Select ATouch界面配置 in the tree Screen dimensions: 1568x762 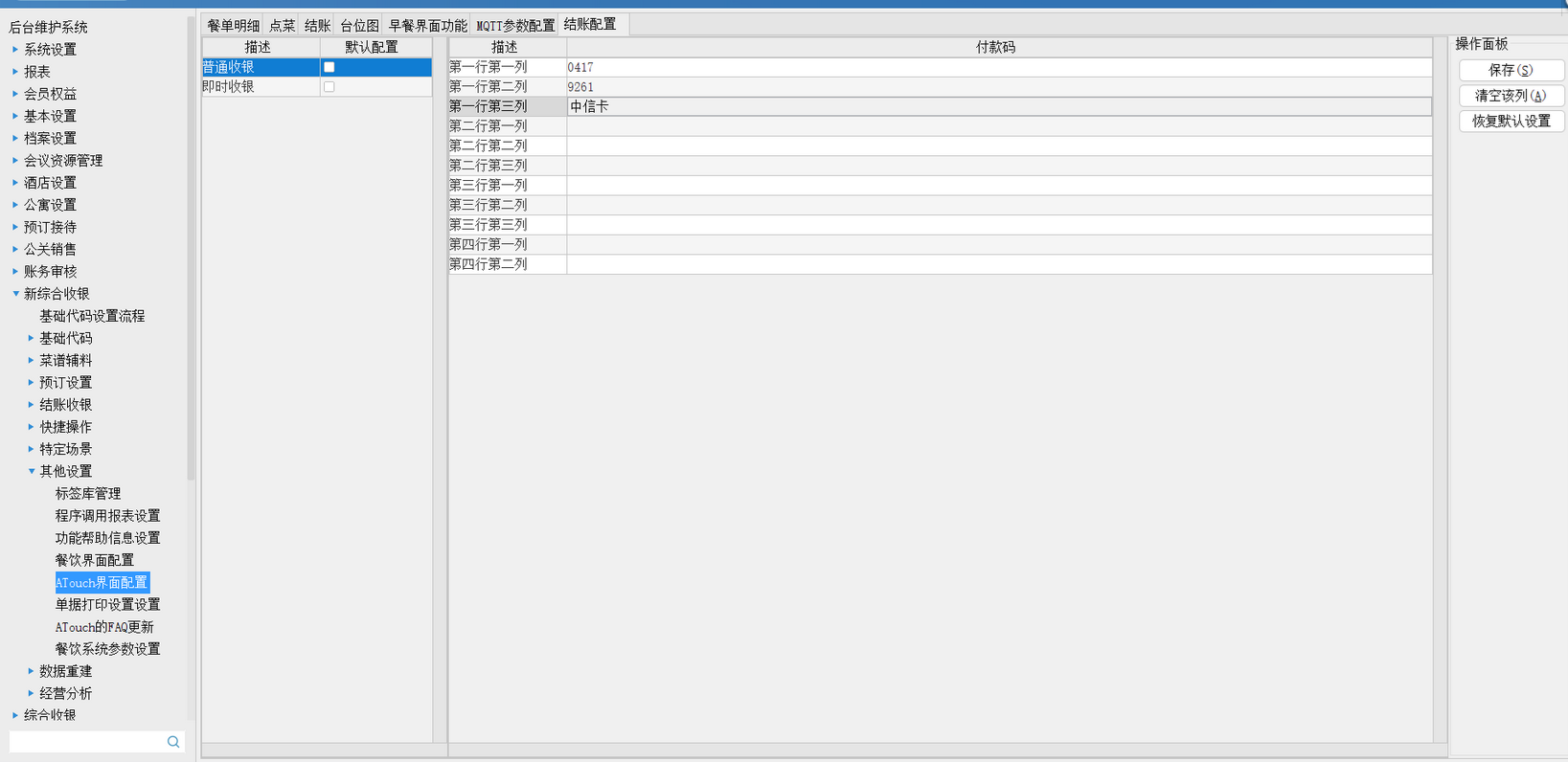(102, 582)
